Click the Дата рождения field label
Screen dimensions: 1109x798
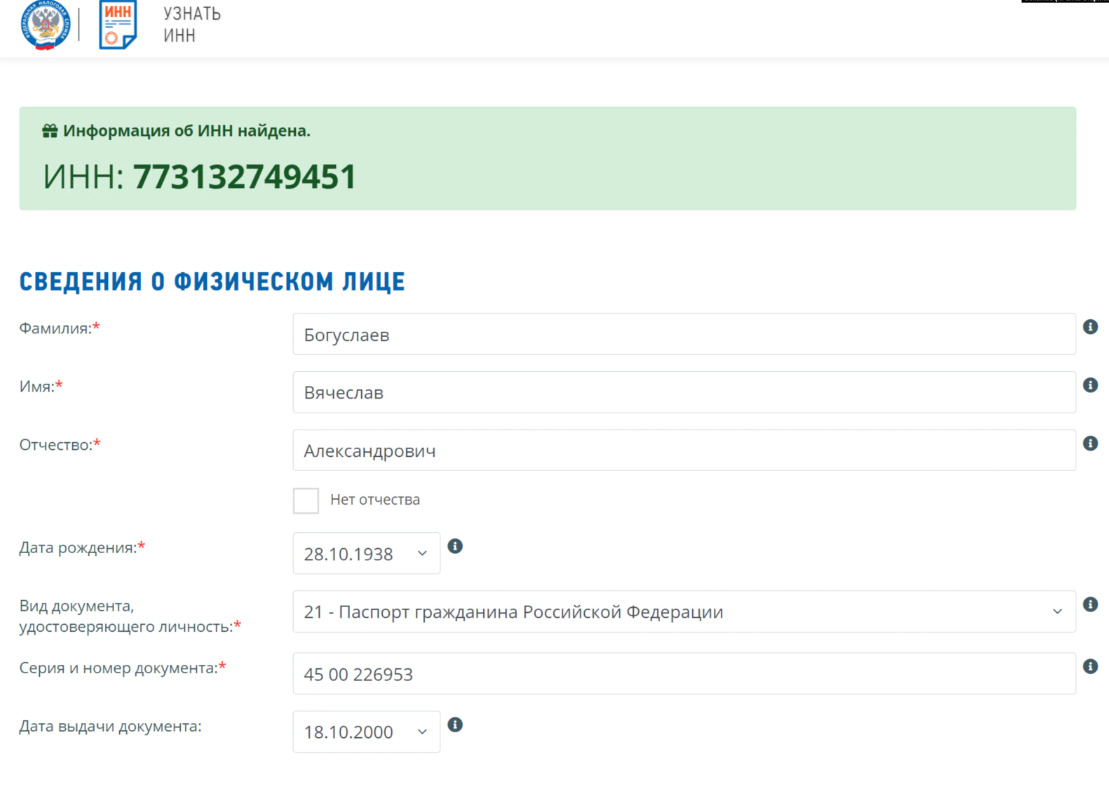coord(82,548)
